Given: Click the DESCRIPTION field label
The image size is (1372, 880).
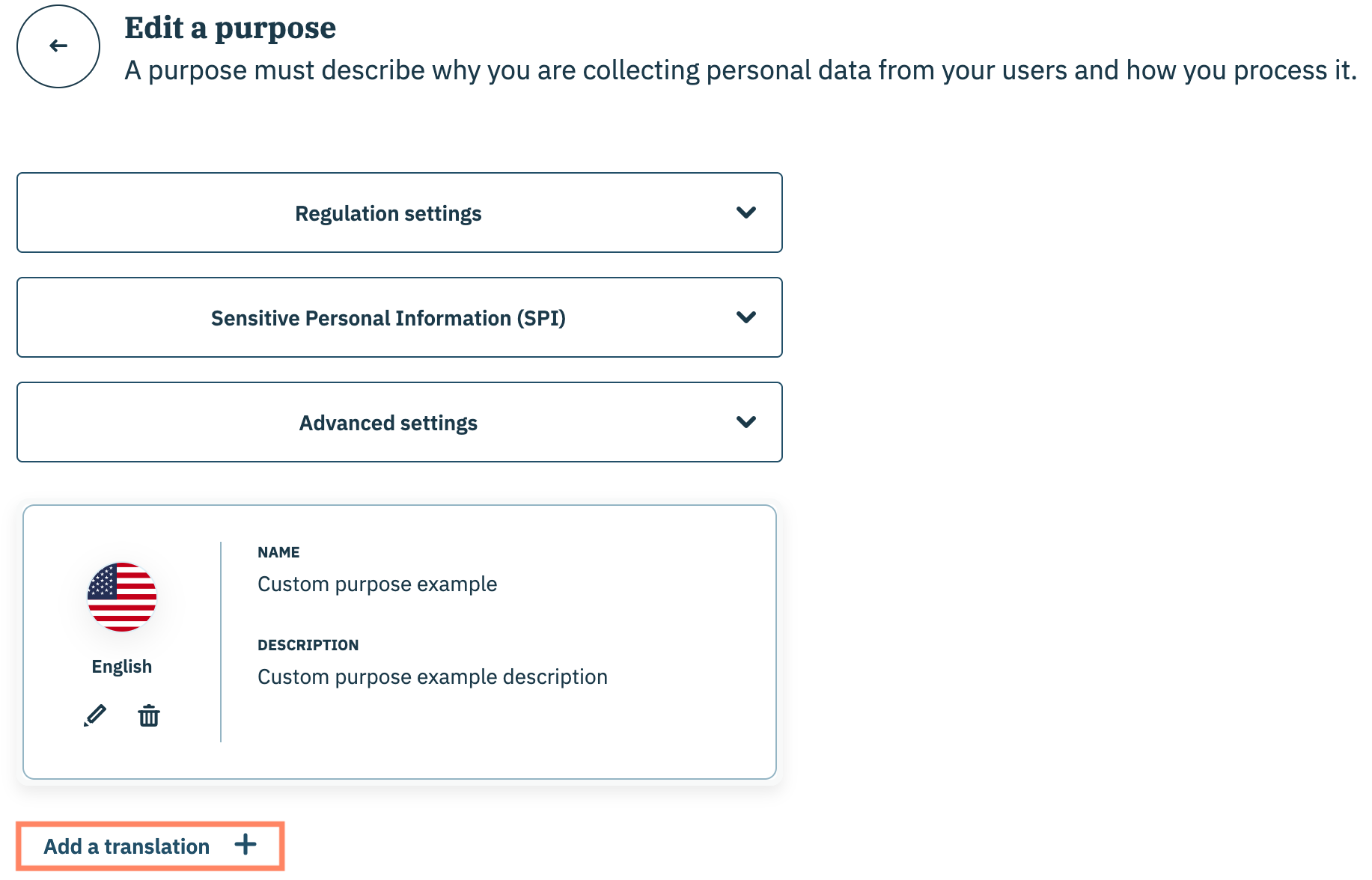Looking at the screenshot, I should tap(308, 645).
